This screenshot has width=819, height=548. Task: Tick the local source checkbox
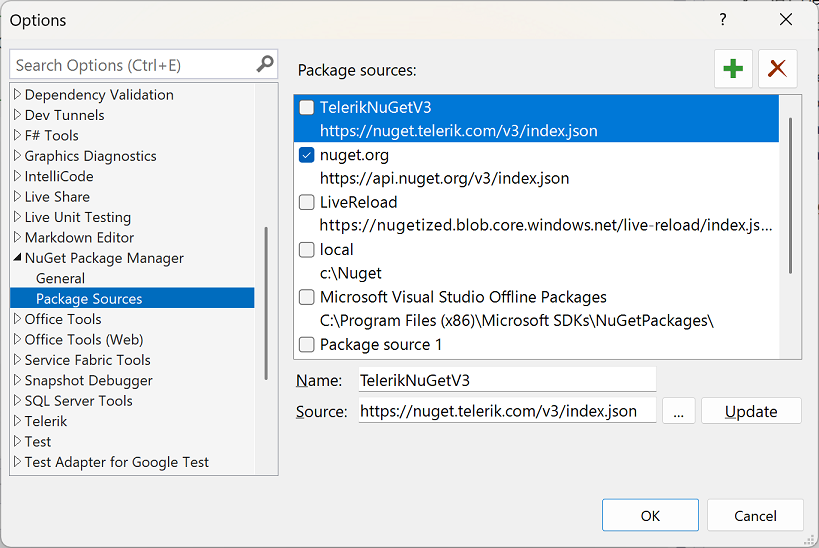click(307, 250)
